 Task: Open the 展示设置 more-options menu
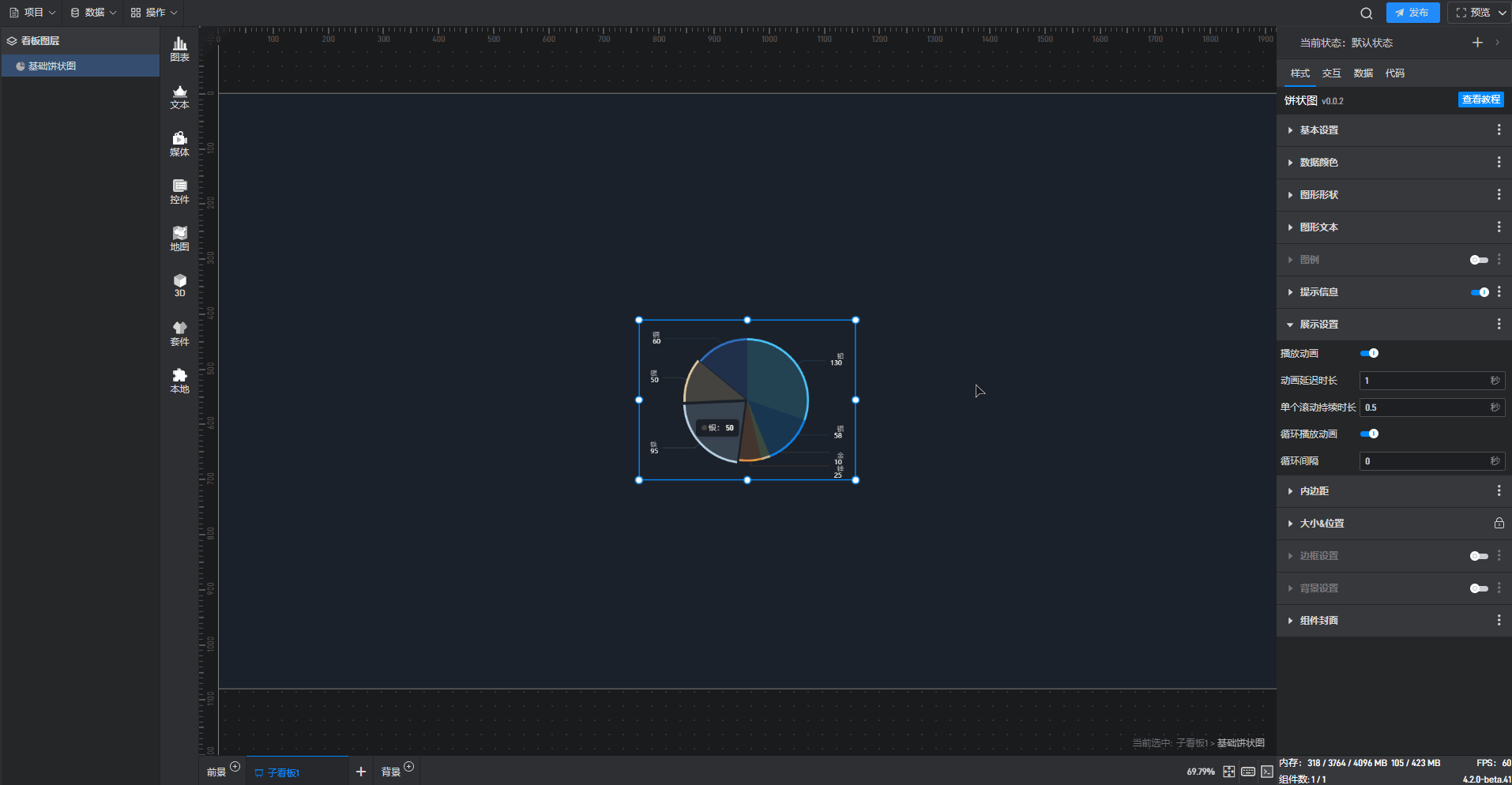pos(1499,325)
